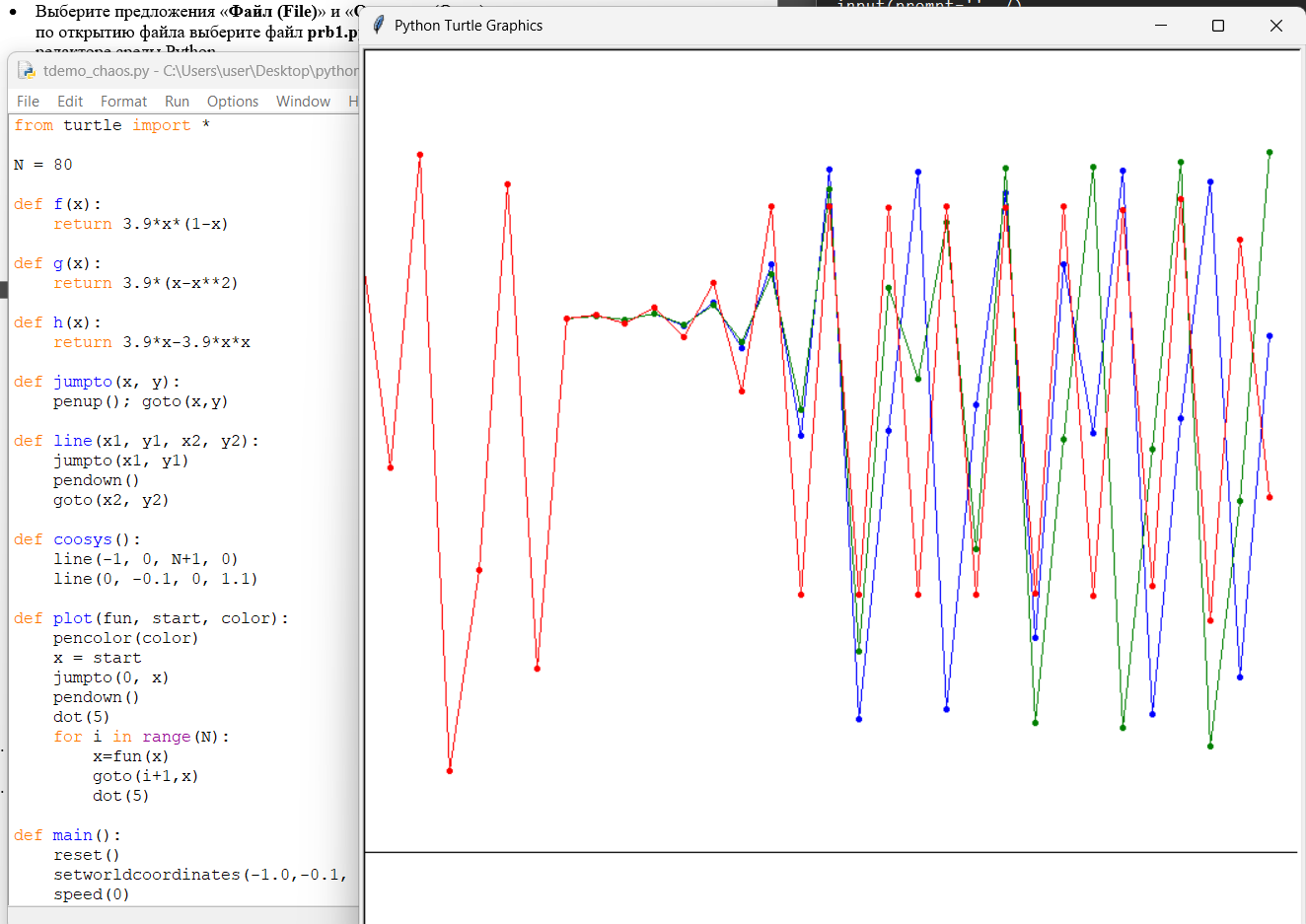Place cursor on 'pencolor(color)' line
The image size is (1306, 924).
point(125,638)
